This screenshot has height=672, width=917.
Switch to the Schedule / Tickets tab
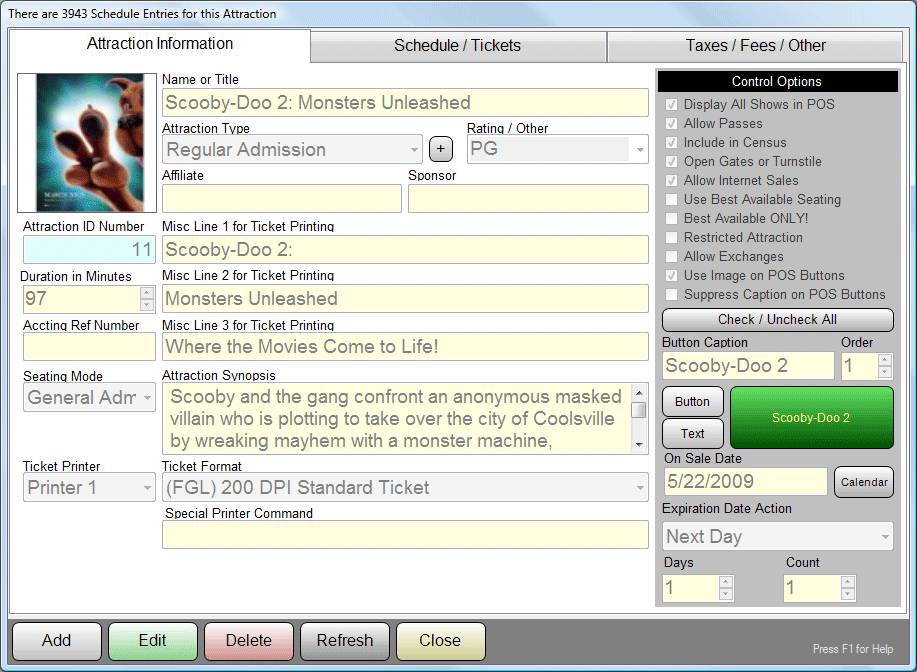click(457, 46)
